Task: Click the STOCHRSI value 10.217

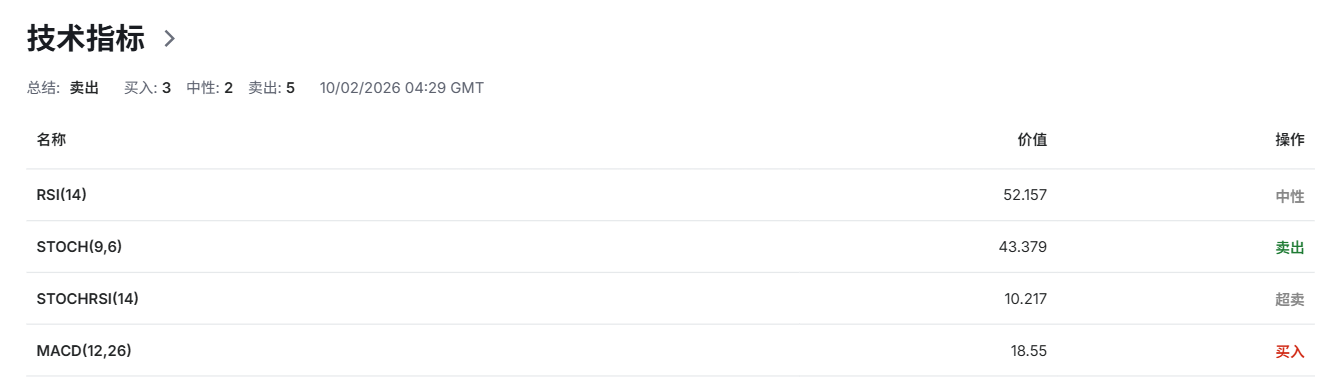Action: click(1026, 298)
